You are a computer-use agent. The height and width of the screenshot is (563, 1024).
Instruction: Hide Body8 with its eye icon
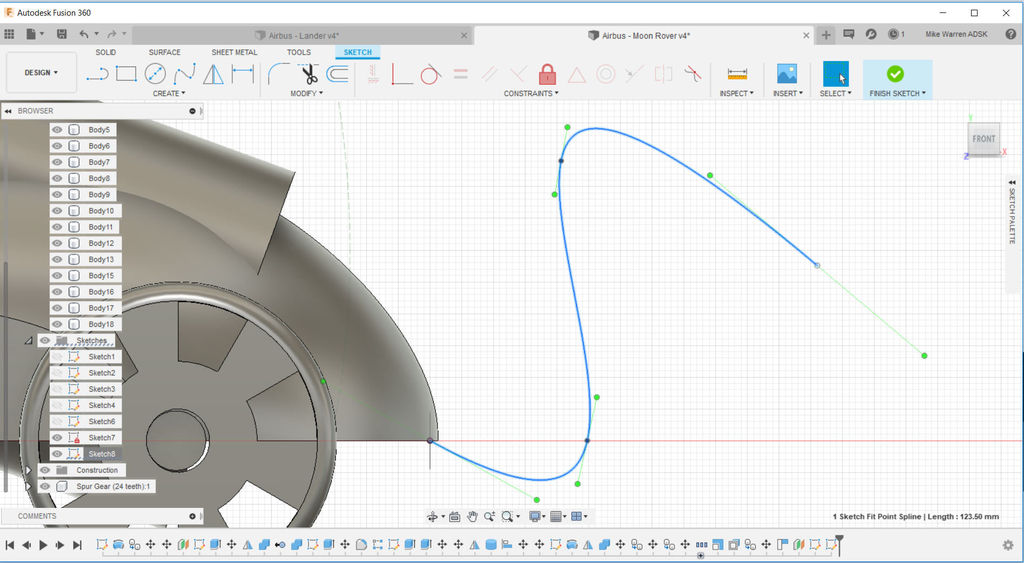point(57,178)
